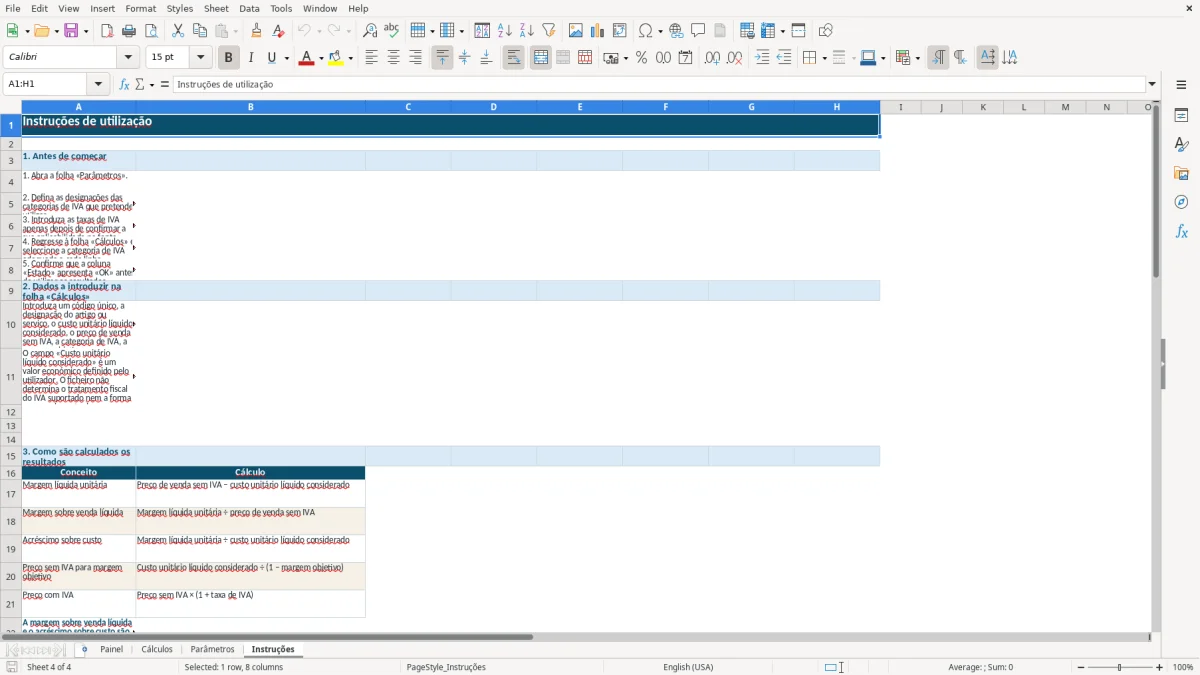Screen dimensions: 1200x675
Task: Open Borders dropdown arrow
Action: (x=824, y=58)
